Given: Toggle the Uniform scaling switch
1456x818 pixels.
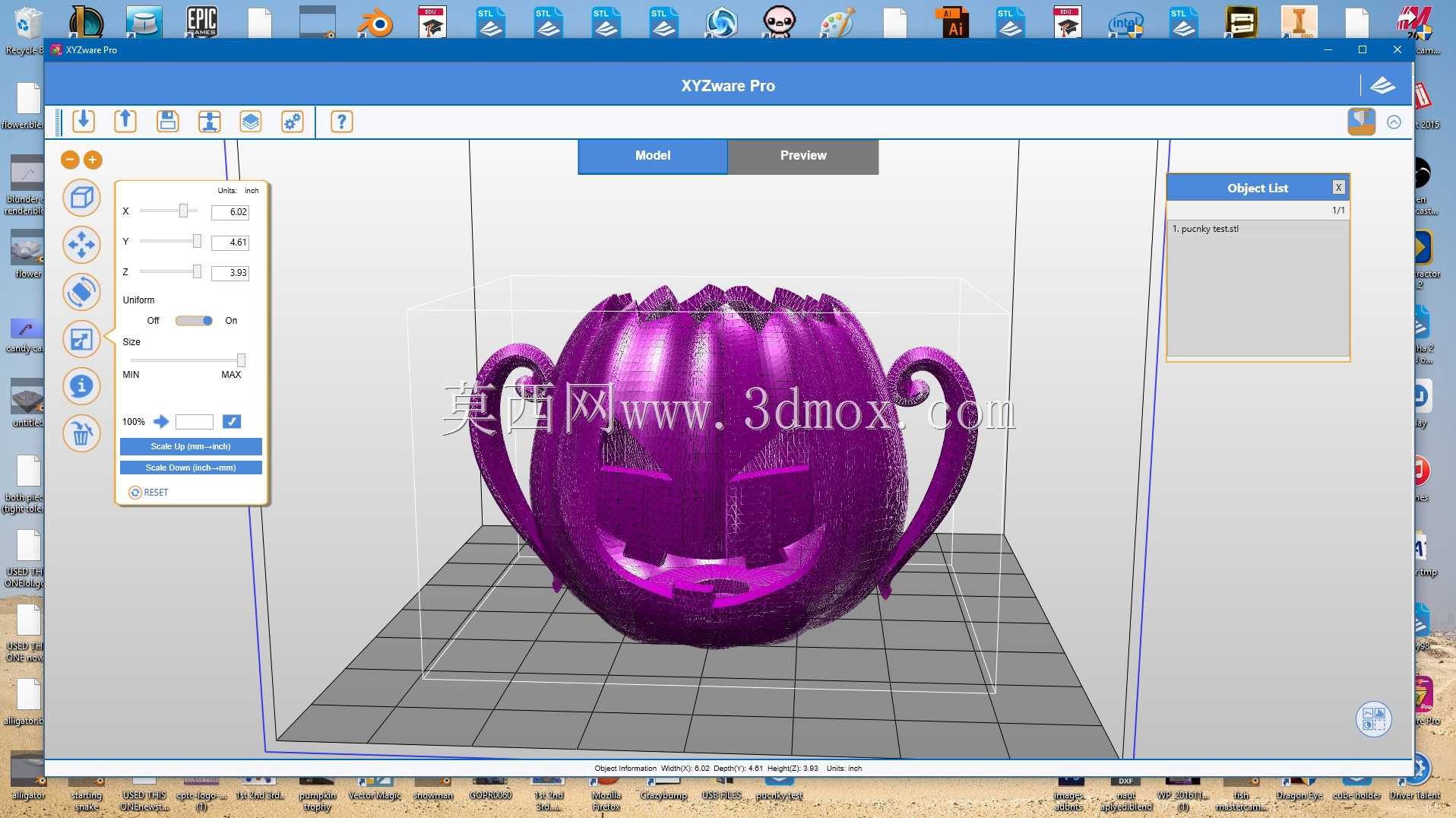Looking at the screenshot, I should (x=194, y=321).
